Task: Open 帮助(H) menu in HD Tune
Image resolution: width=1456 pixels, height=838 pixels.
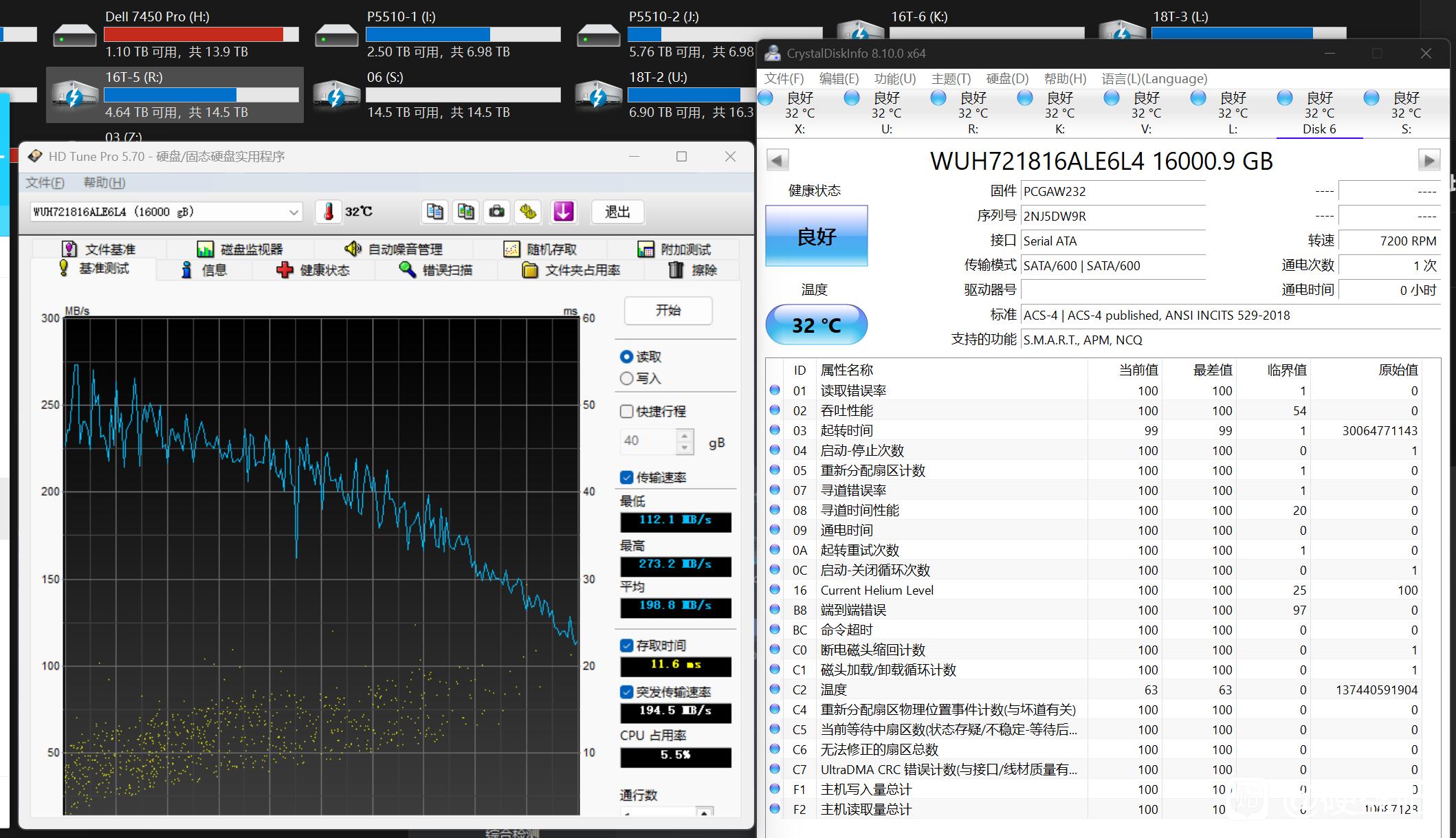Action: [x=104, y=183]
